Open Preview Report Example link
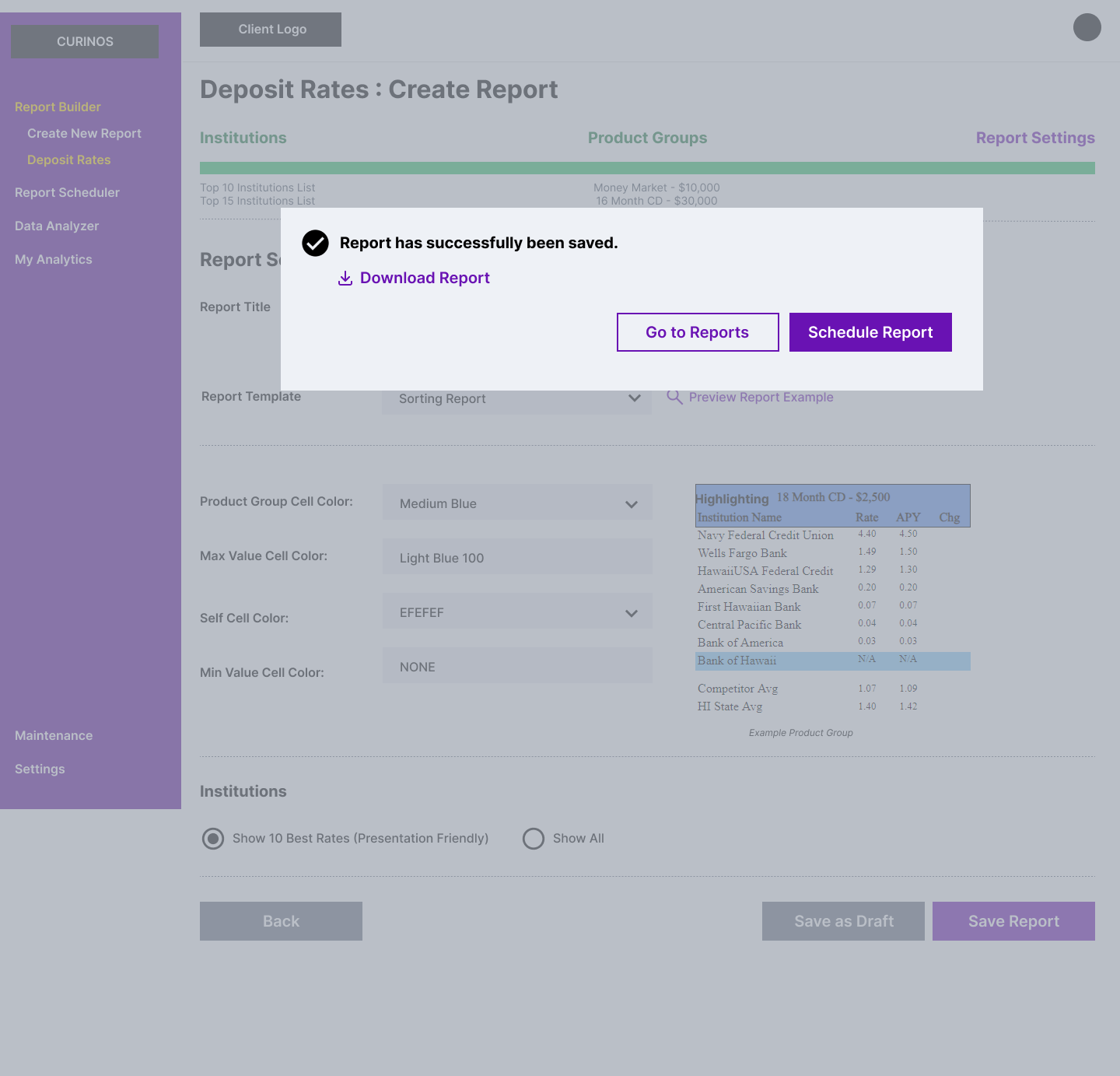The height and width of the screenshot is (1076, 1120). [x=761, y=397]
